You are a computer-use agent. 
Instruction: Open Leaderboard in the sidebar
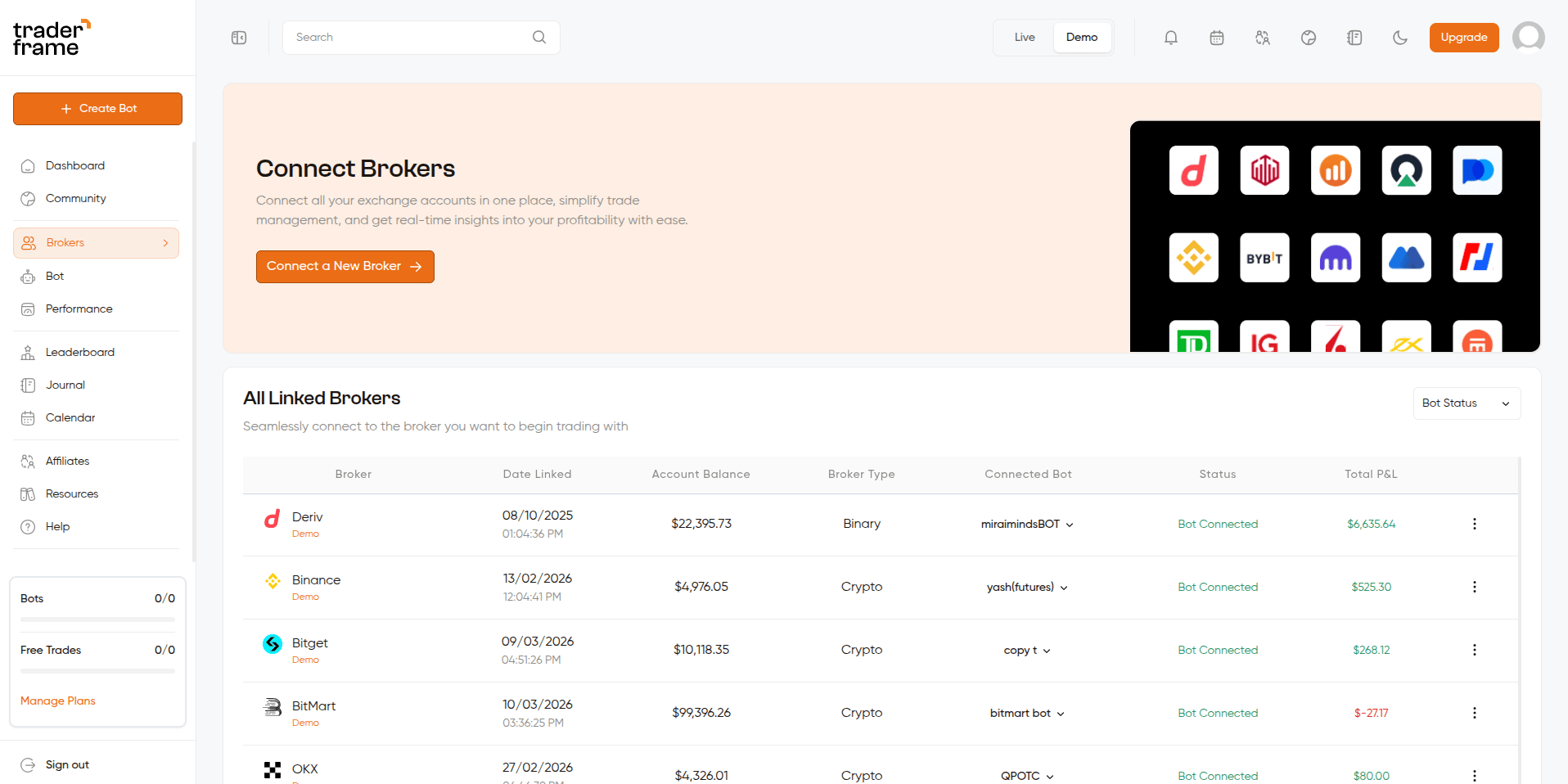97,353
